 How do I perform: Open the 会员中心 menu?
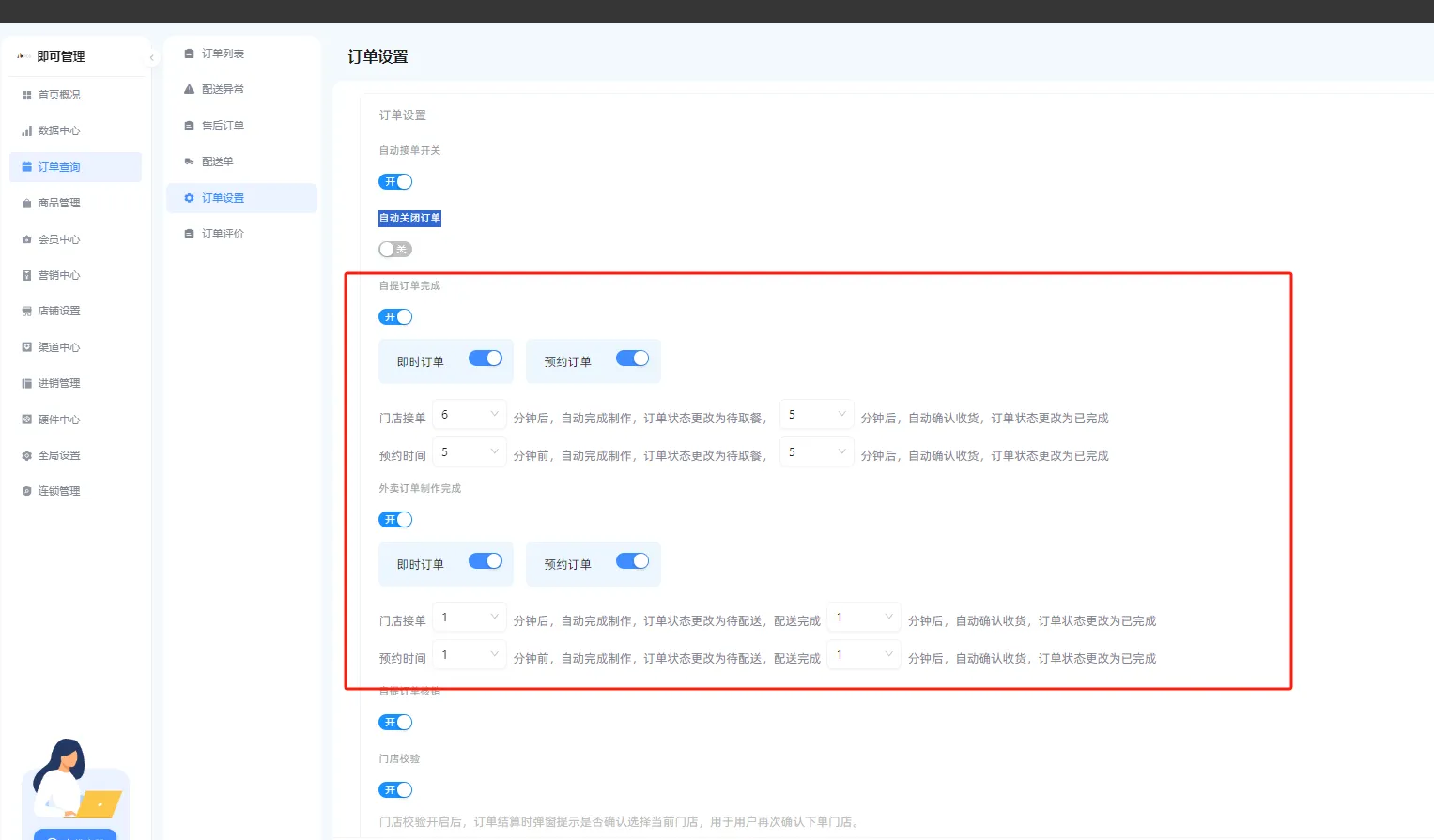[x=75, y=239]
